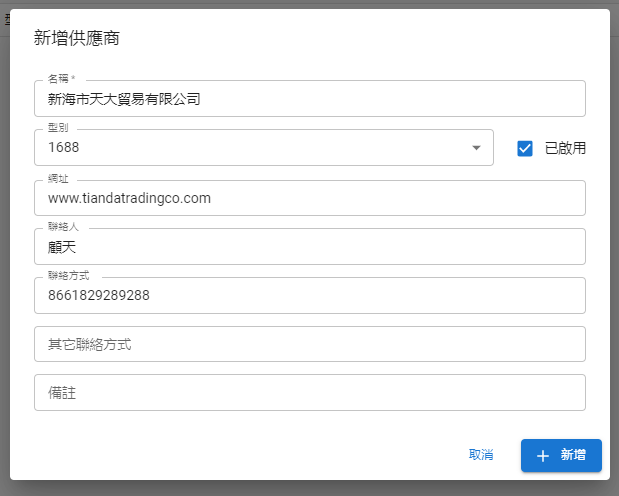Click the 型別 floating label
The width and height of the screenshot is (619, 496).
pos(58,128)
